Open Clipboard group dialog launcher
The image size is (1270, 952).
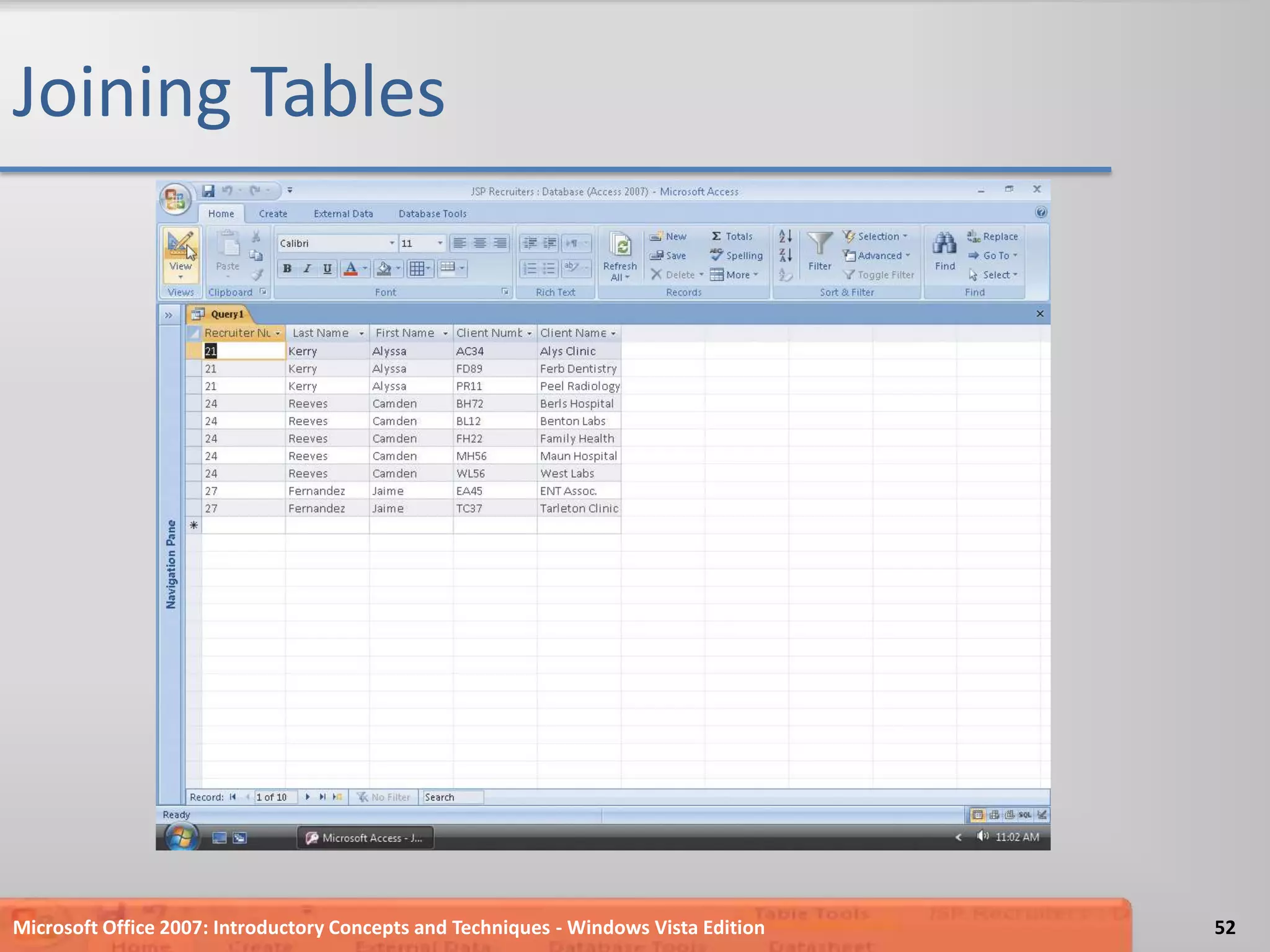click(x=263, y=291)
